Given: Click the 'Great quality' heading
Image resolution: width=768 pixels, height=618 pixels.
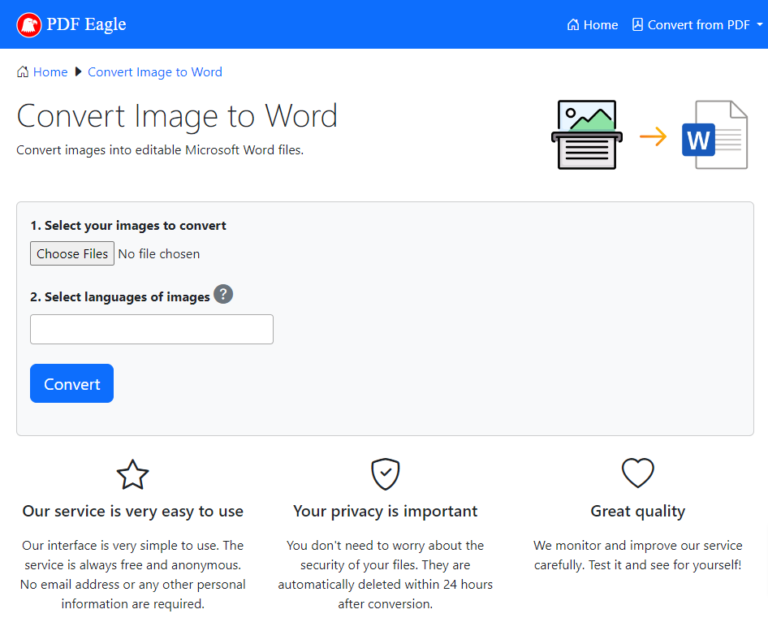Looking at the screenshot, I should coord(638,511).
